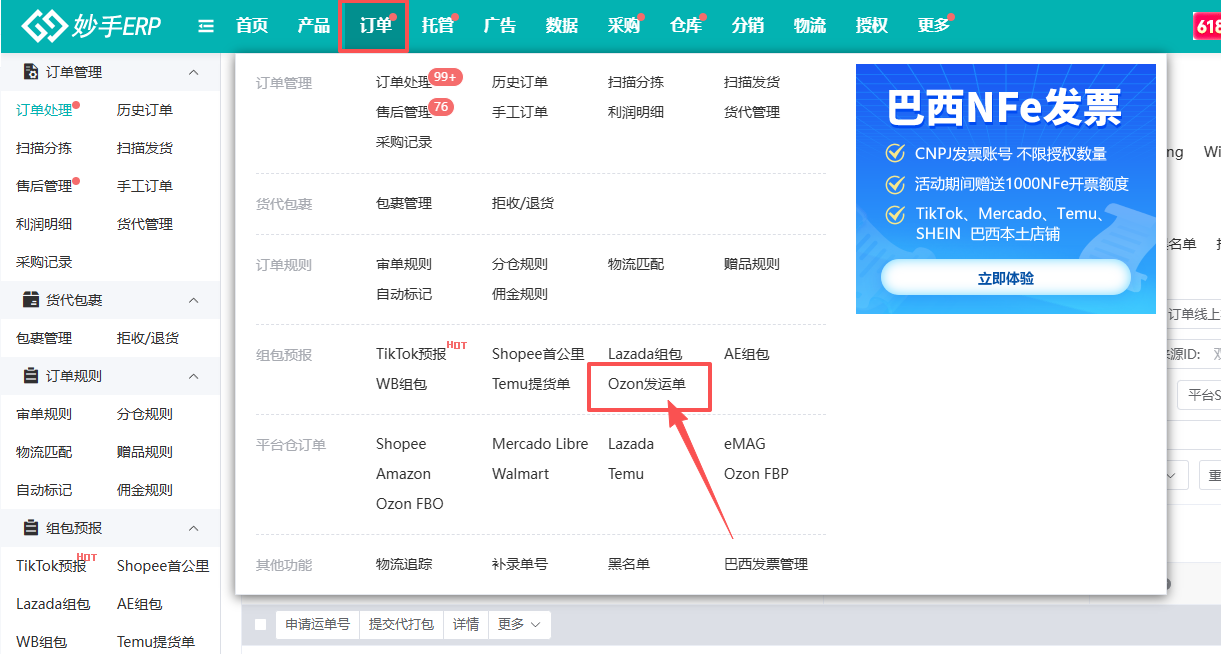
Task: Collapse the 货代包裹 sidebar section
Action: click(194, 300)
